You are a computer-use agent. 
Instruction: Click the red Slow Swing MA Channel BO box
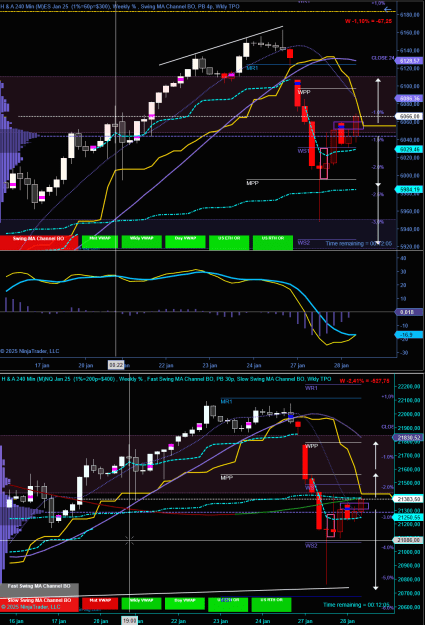39,603
